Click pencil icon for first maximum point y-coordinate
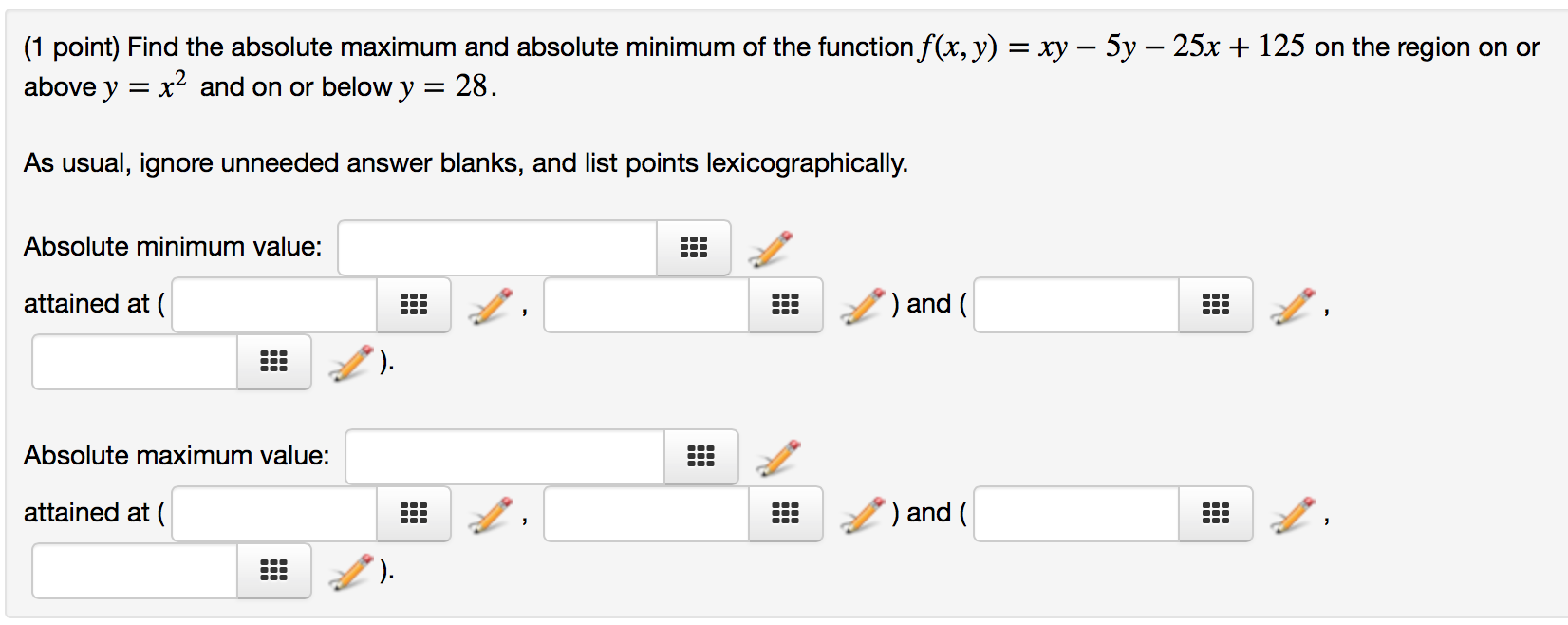1568x625 pixels. [x=863, y=515]
